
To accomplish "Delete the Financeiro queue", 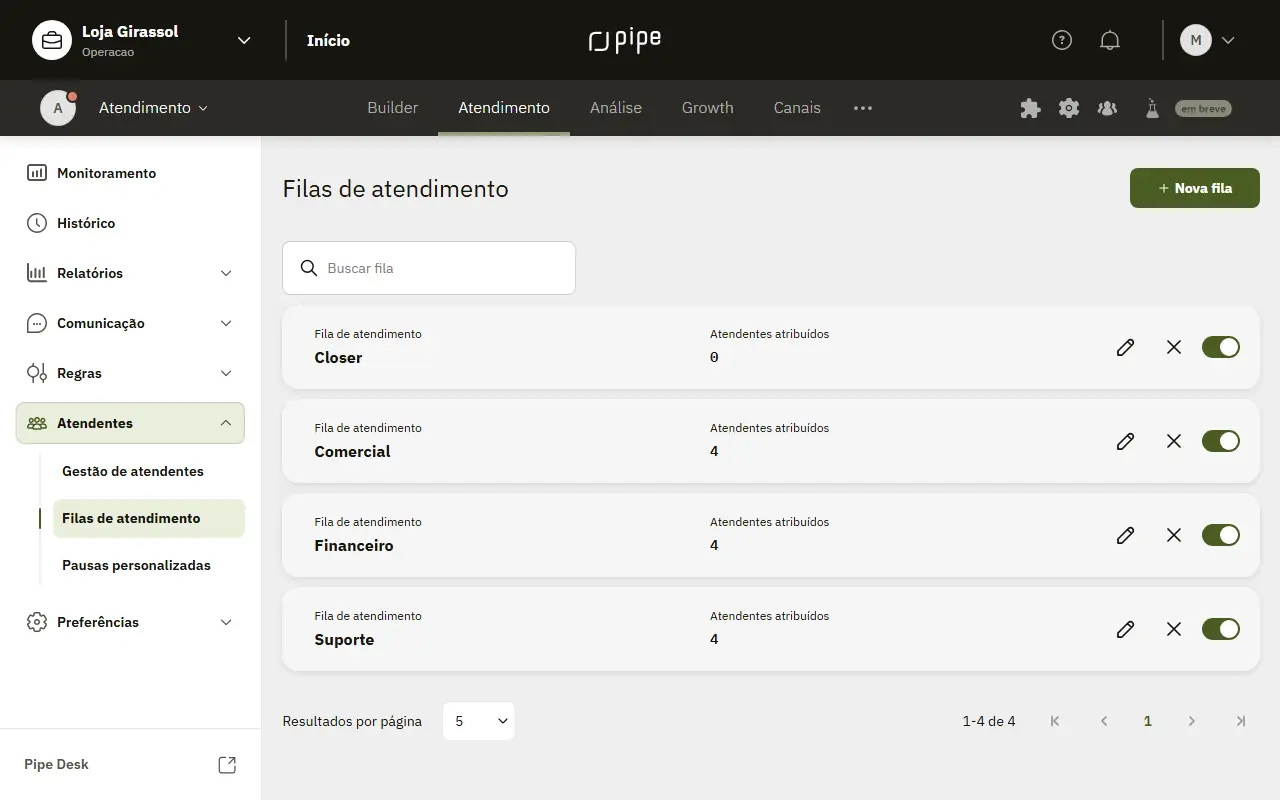I will tap(1174, 535).
